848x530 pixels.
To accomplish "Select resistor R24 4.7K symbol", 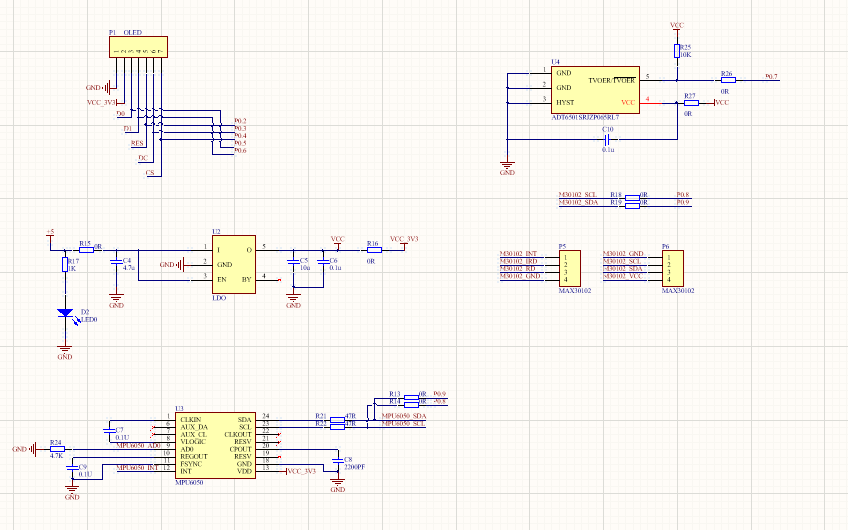I will (57, 449).
